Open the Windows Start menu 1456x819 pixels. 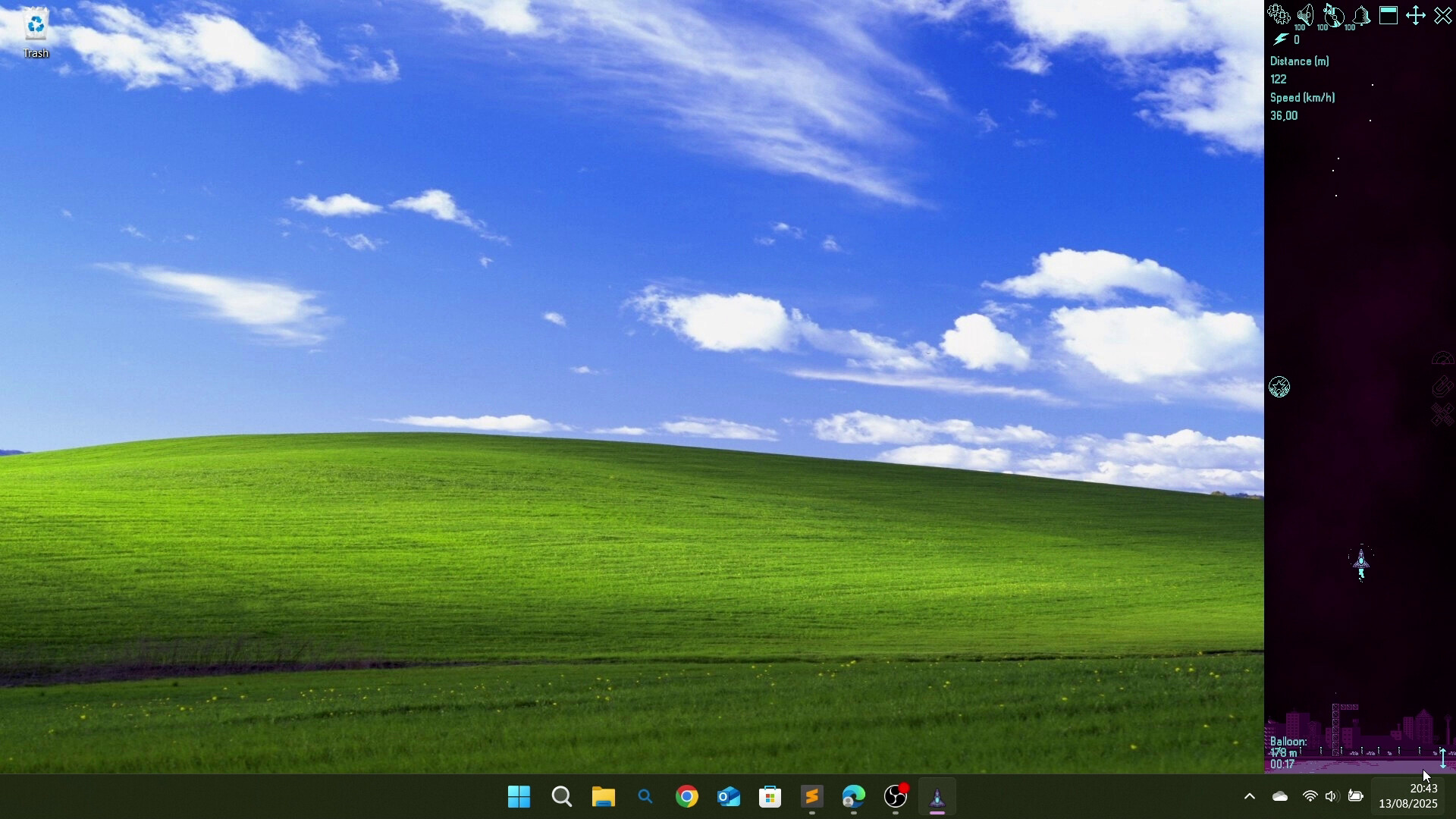tap(519, 797)
